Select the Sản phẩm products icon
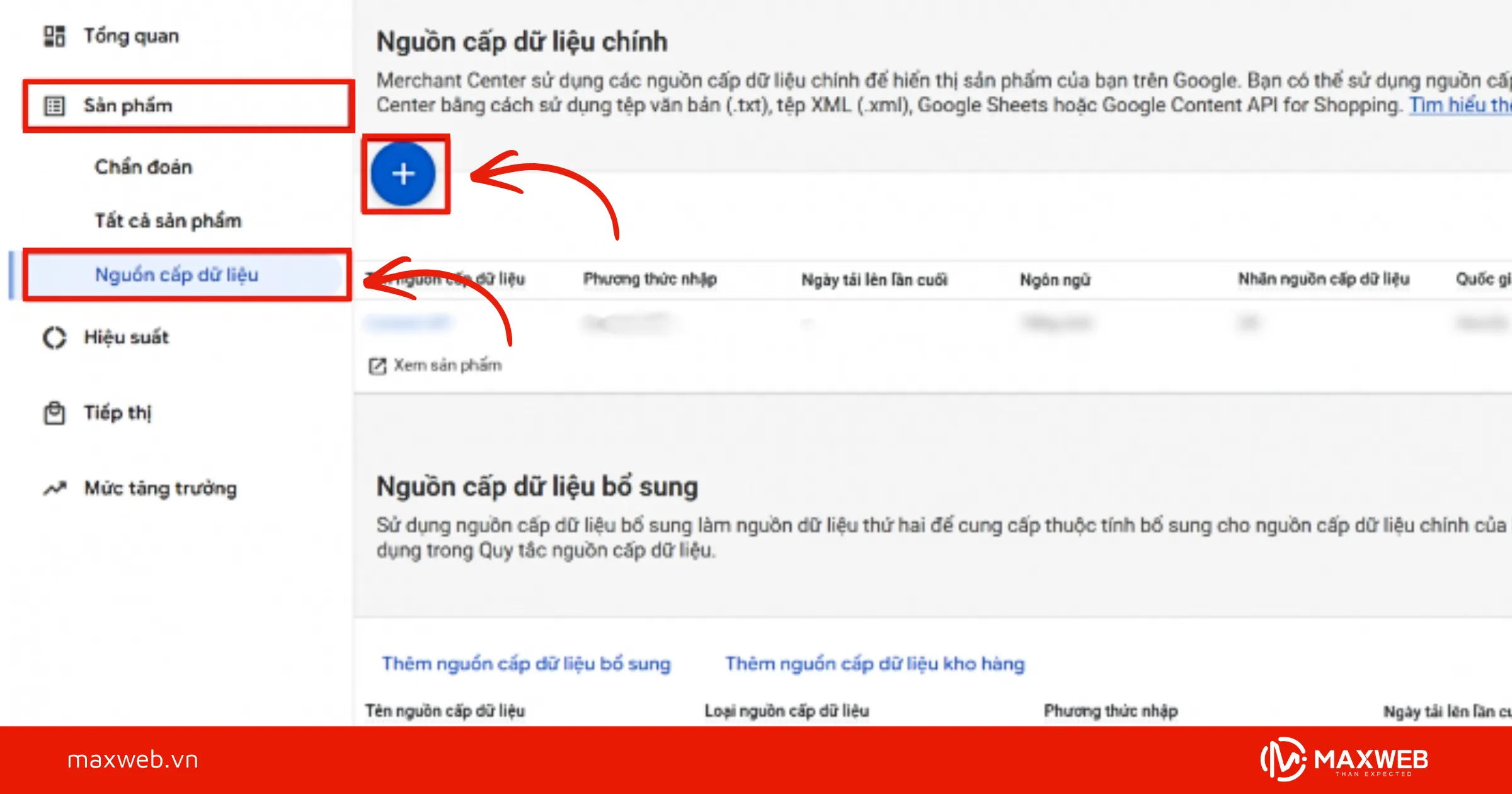Image resolution: width=1512 pixels, height=794 pixels. click(54, 105)
